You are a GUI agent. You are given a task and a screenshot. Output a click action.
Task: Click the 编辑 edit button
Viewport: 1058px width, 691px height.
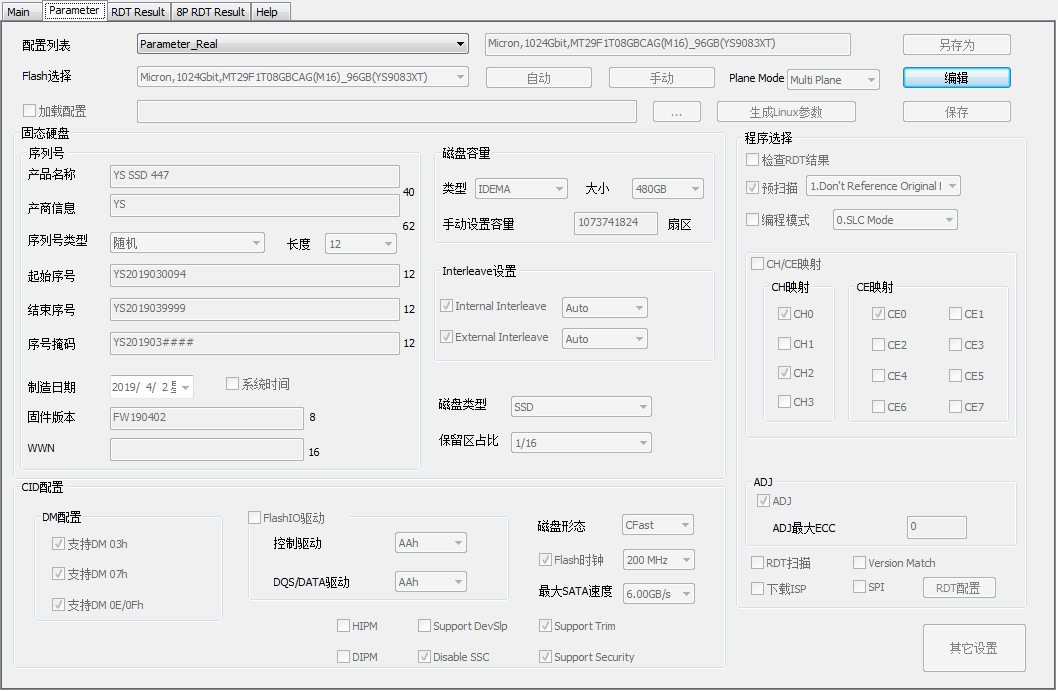956,78
